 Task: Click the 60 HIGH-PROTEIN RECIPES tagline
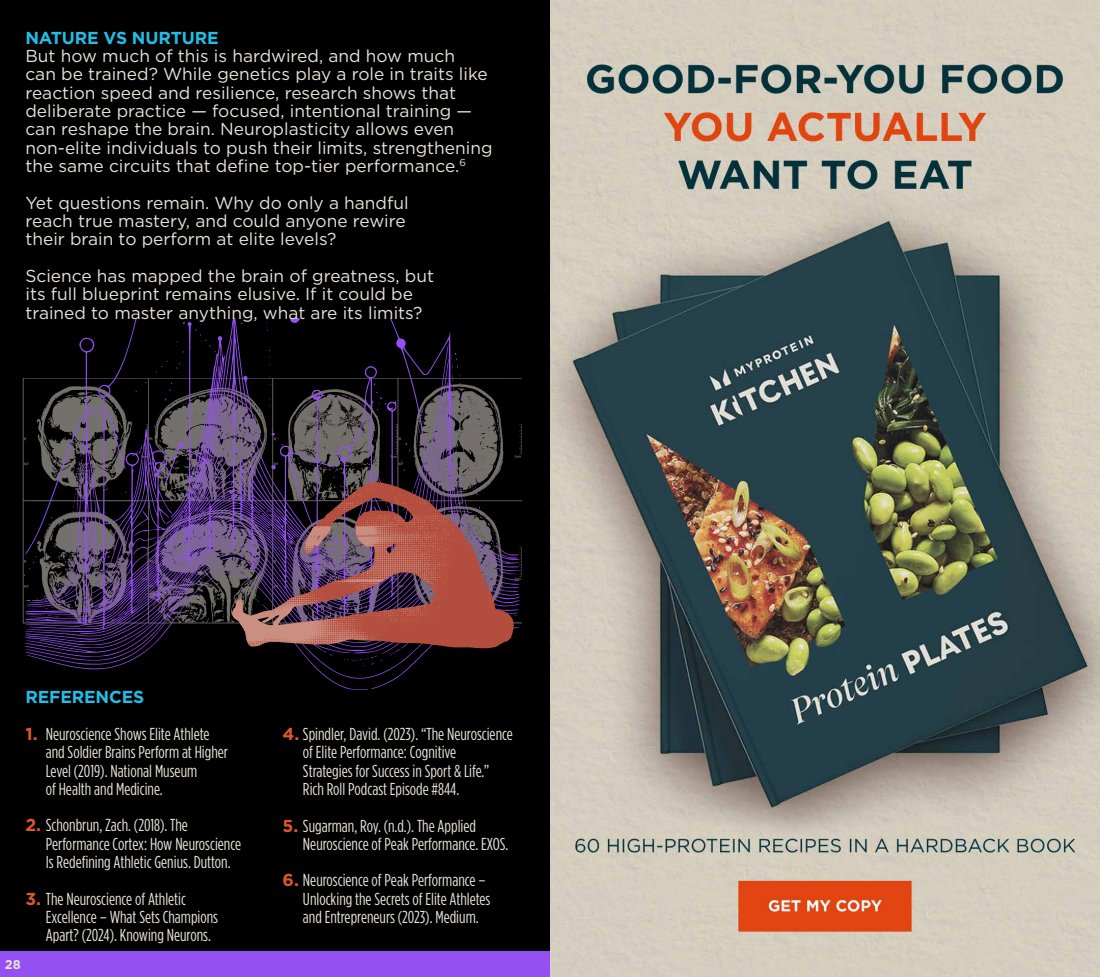824,846
